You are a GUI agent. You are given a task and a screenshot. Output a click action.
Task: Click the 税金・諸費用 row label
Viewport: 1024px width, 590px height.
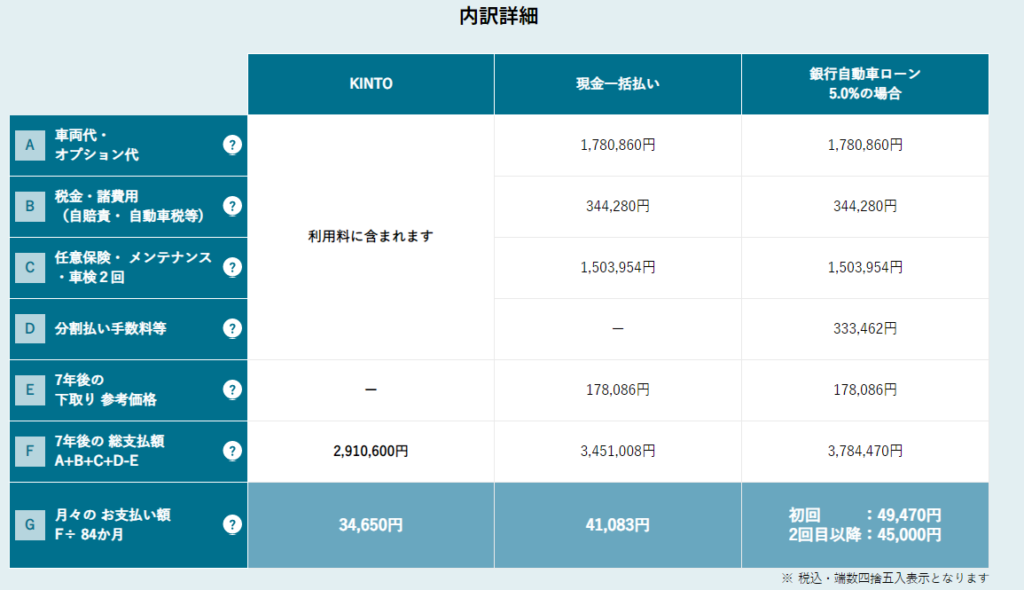(129, 206)
